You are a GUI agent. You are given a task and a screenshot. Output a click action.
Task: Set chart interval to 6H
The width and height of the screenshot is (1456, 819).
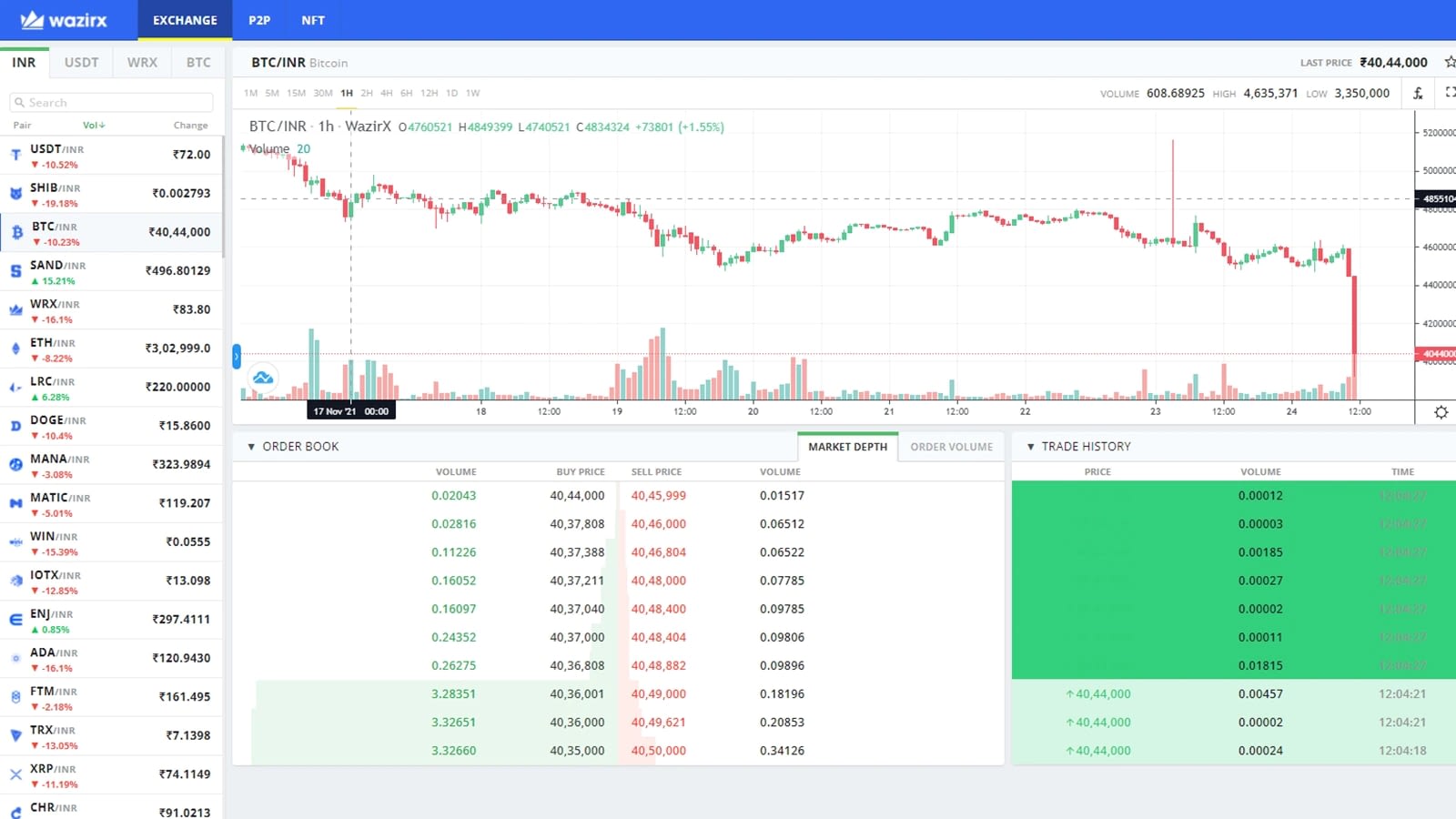[407, 93]
